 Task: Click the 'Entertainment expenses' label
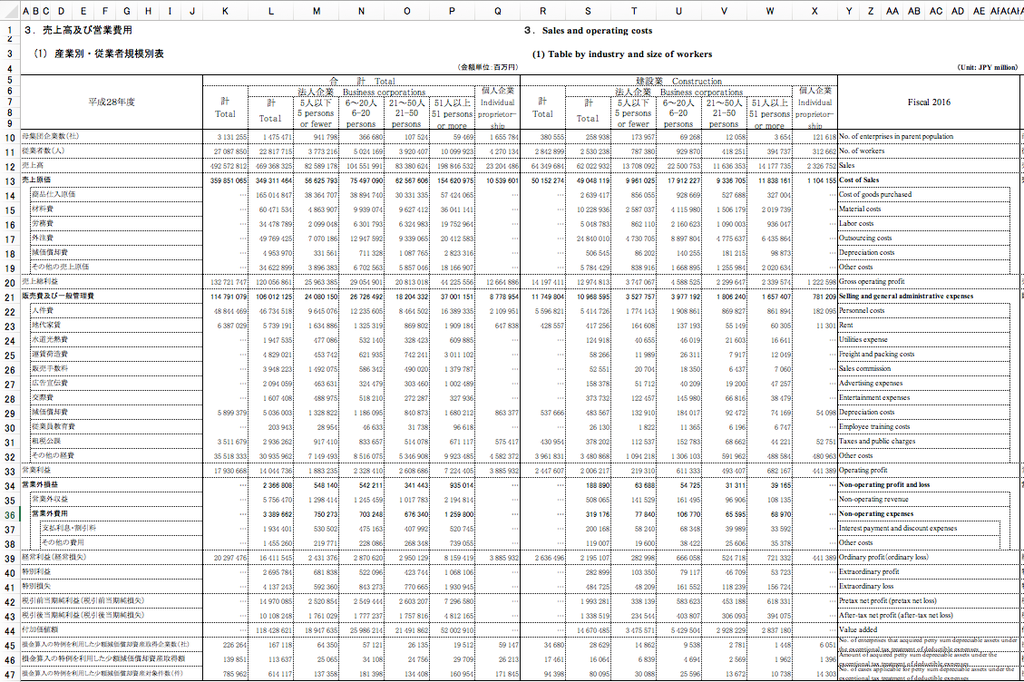pos(874,397)
